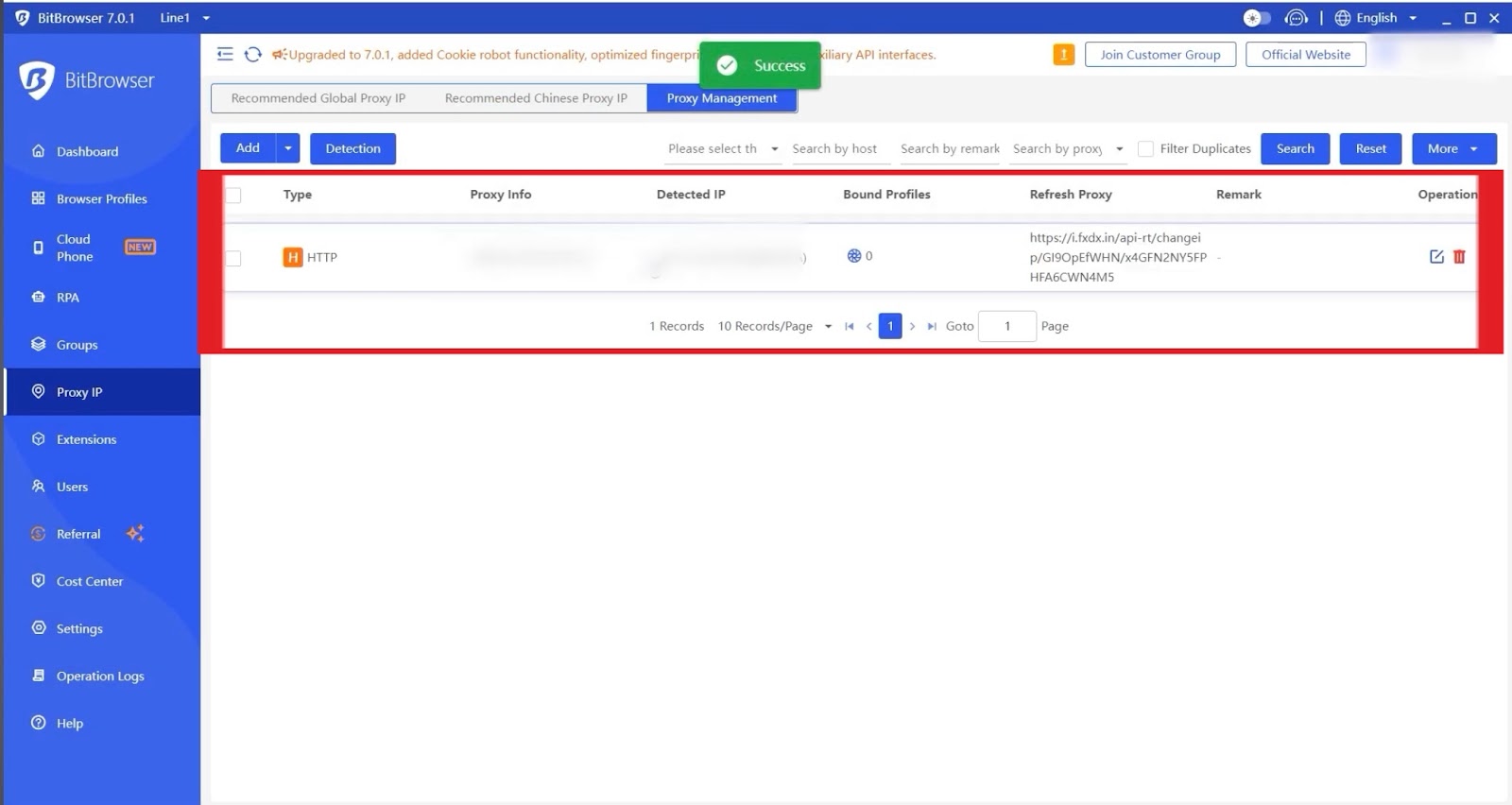Click Join Customer Group button

[x=1160, y=55]
